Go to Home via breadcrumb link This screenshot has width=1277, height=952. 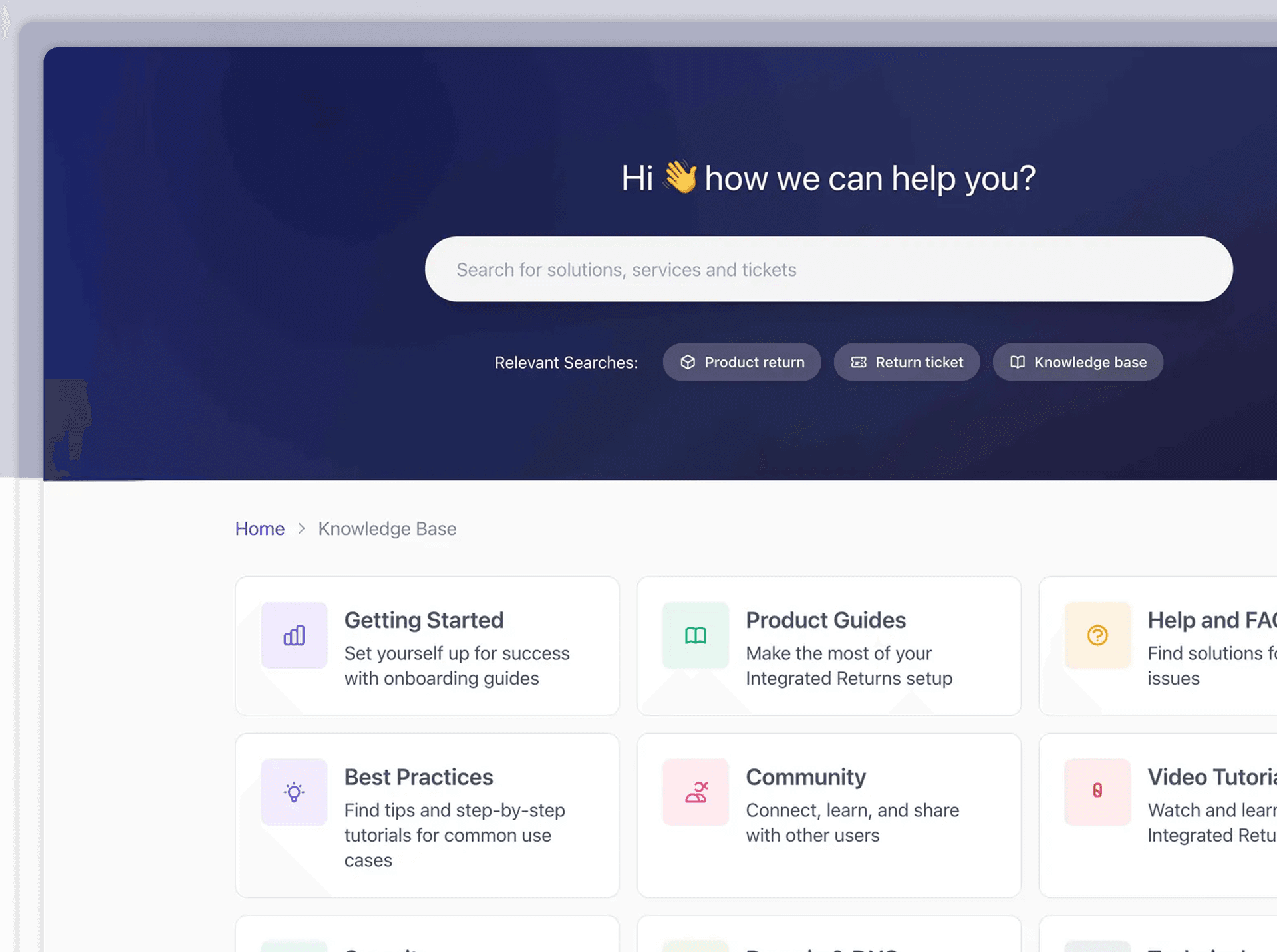coord(259,528)
